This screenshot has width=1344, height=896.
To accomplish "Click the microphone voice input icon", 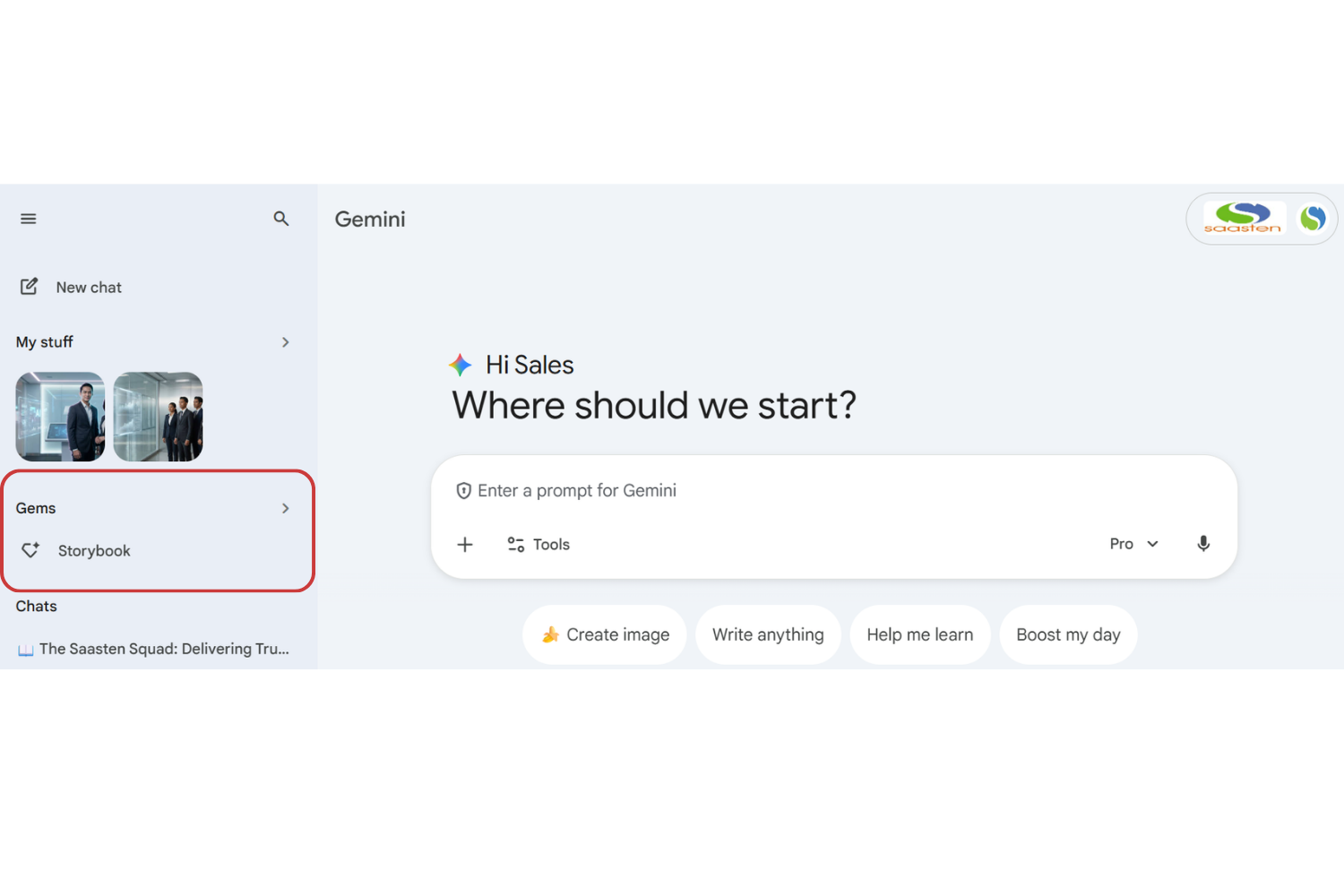I will pos(1203,544).
